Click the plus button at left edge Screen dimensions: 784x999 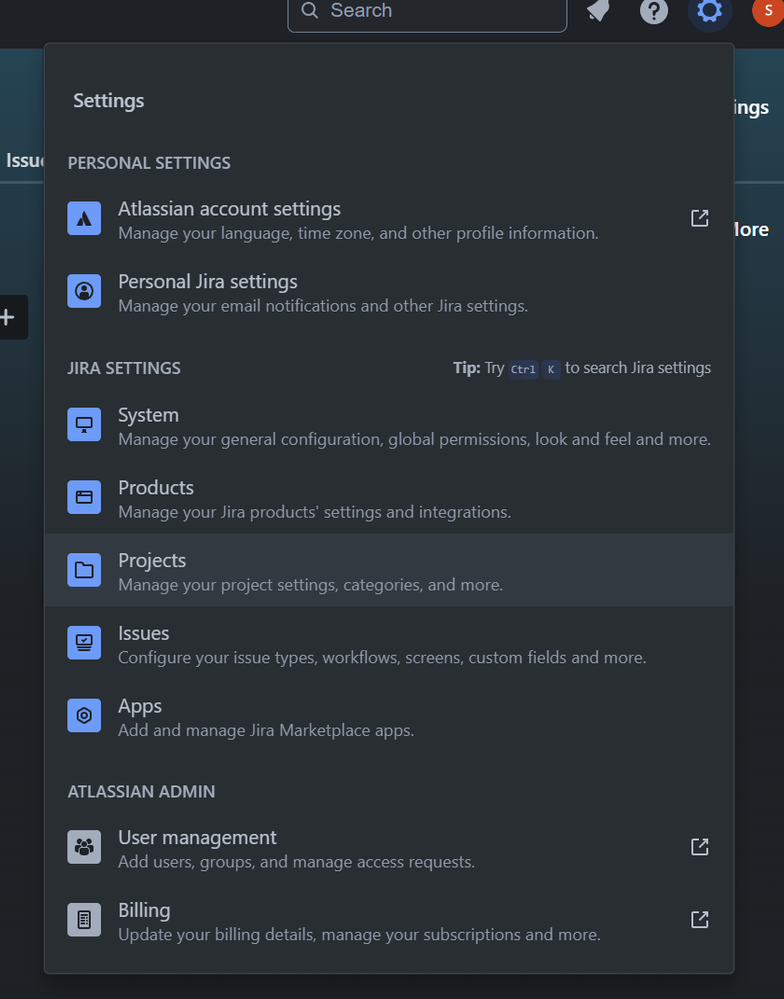pos(9,317)
